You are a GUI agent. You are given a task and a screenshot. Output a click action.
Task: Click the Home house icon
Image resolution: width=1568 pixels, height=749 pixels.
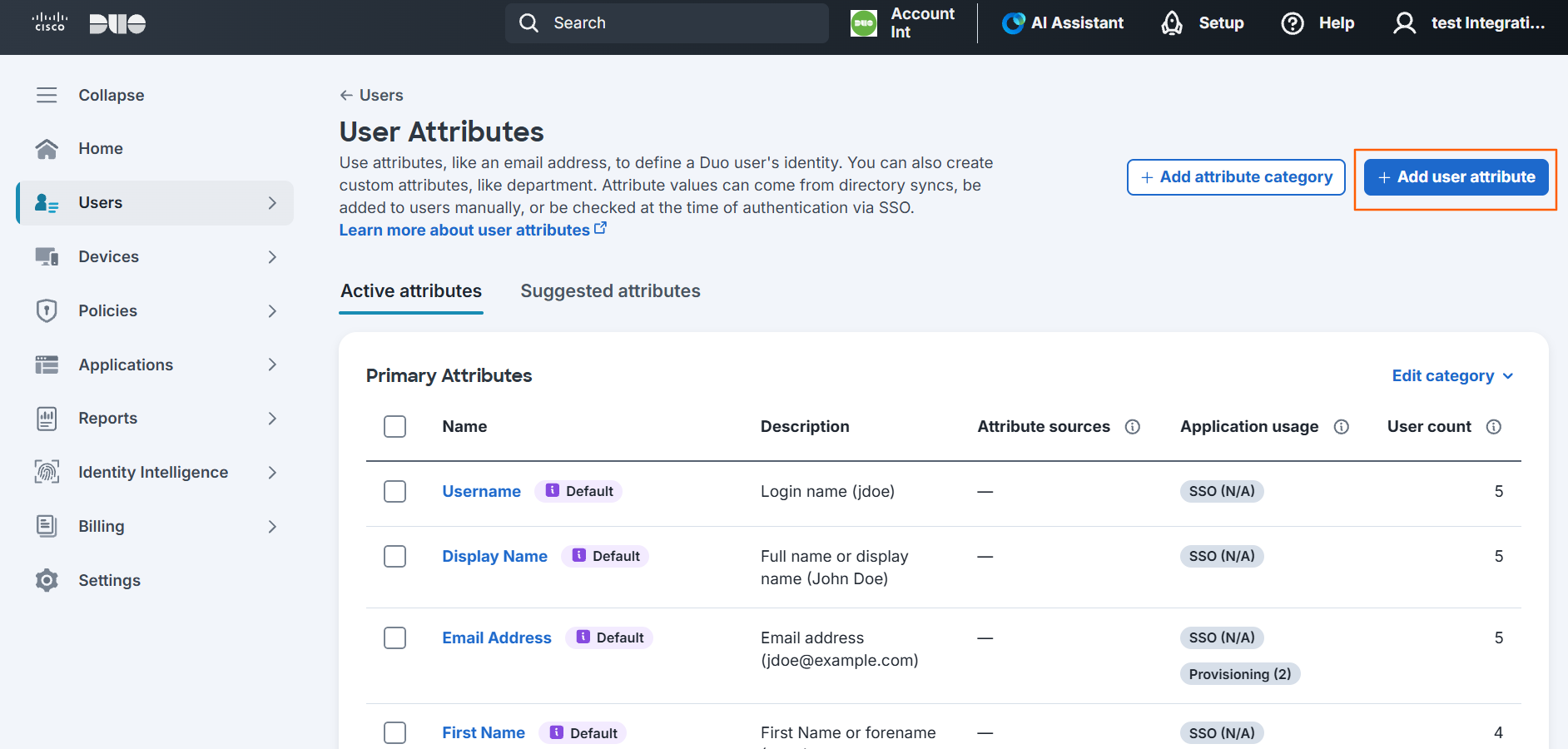tap(47, 148)
